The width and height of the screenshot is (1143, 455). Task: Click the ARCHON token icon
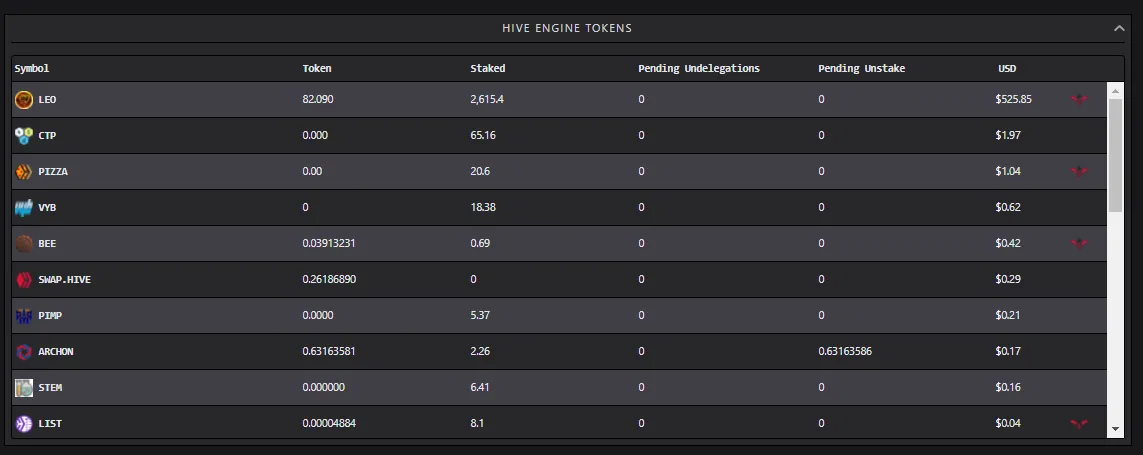pyautogui.click(x=24, y=351)
